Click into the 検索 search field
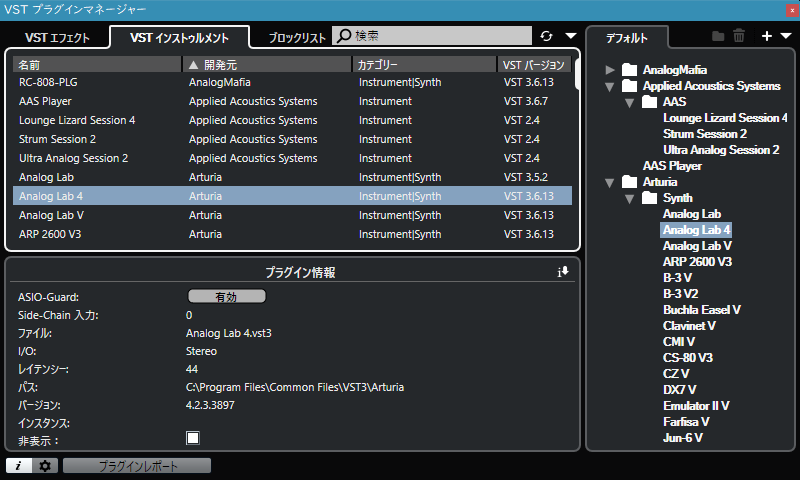The width and height of the screenshot is (800, 480). click(x=432, y=36)
